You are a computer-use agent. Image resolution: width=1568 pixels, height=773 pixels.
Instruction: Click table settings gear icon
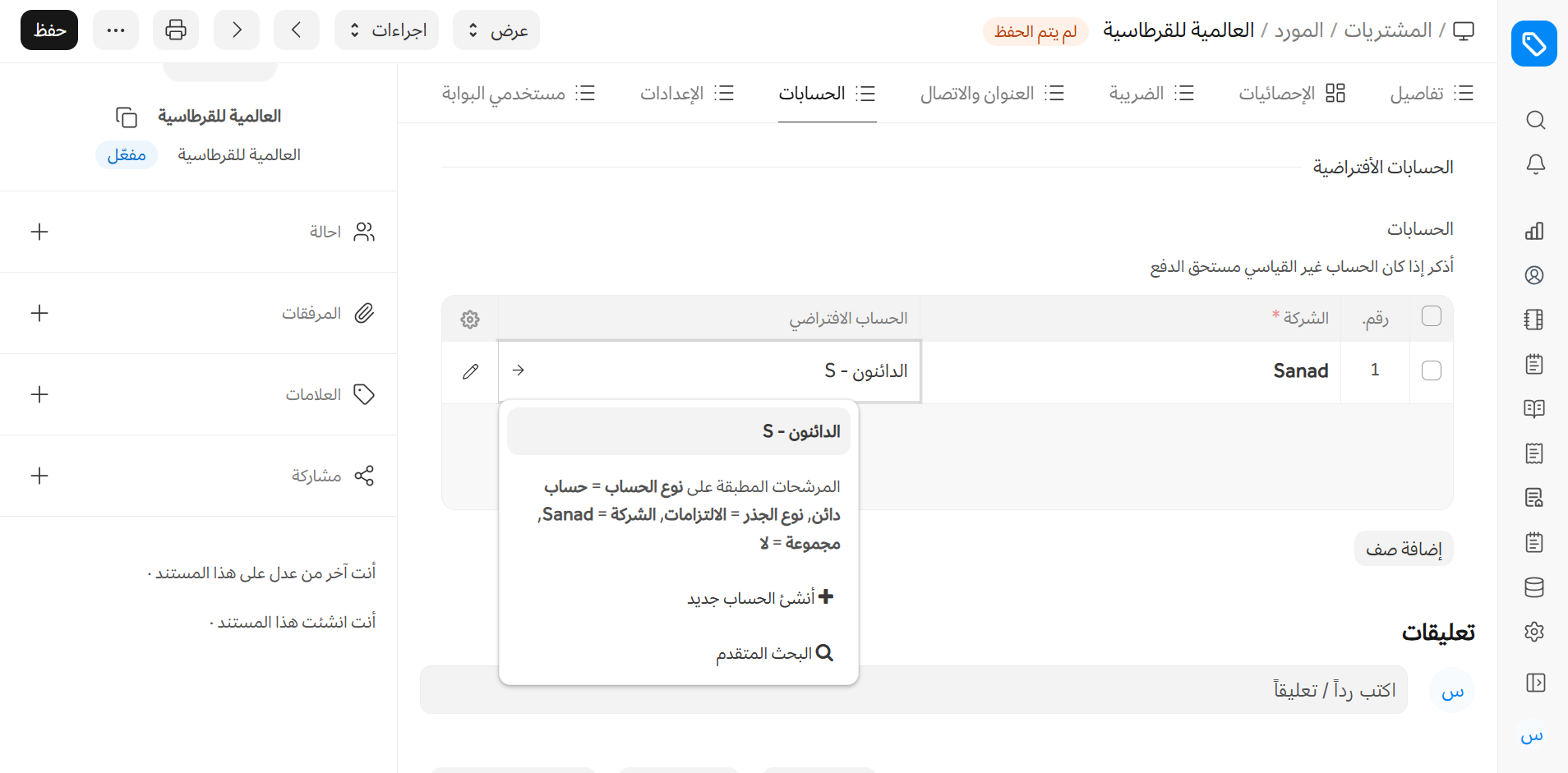[x=470, y=320]
